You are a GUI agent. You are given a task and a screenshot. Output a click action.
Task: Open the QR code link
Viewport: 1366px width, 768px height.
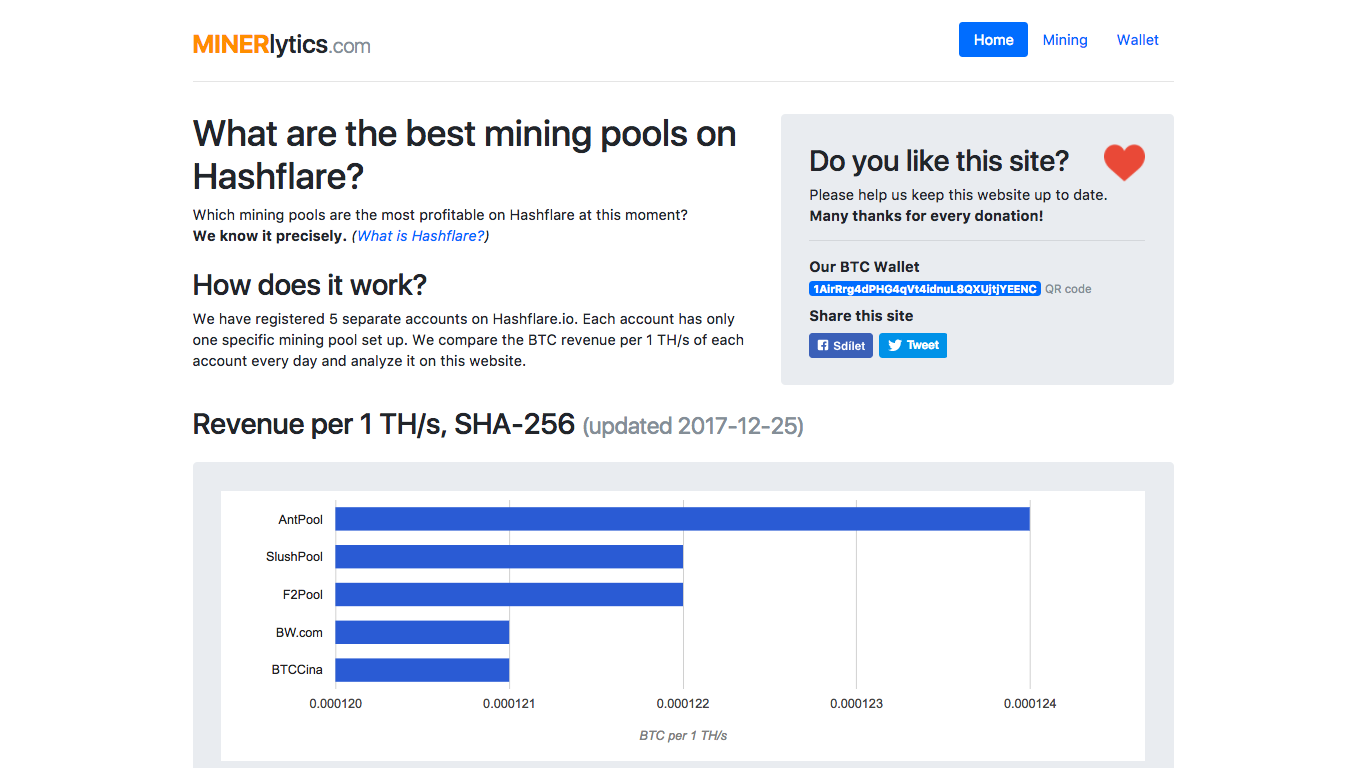1068,289
